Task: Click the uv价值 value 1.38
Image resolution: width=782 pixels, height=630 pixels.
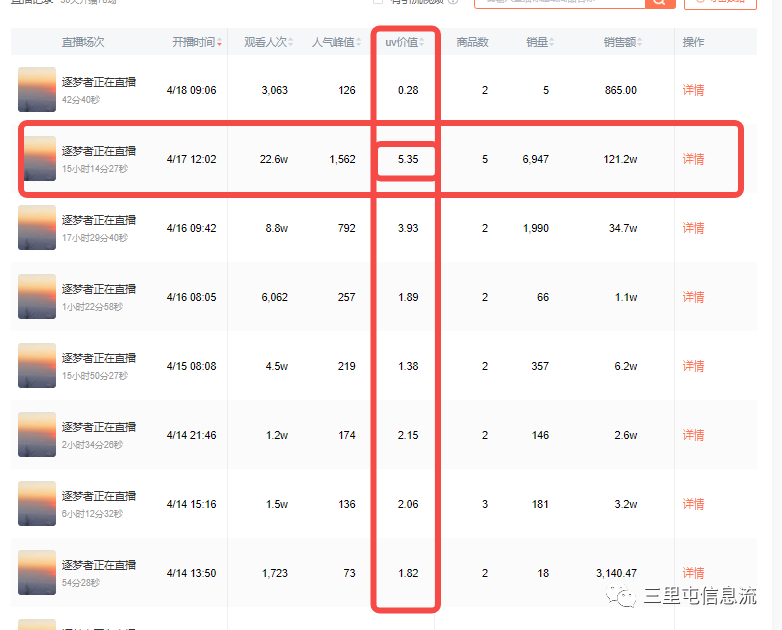Action: coord(408,366)
